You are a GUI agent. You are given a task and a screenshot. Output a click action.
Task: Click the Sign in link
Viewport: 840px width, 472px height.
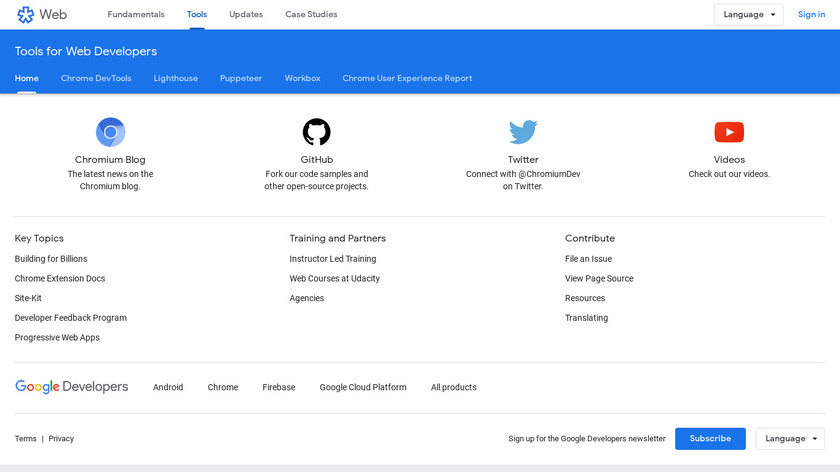pos(811,15)
